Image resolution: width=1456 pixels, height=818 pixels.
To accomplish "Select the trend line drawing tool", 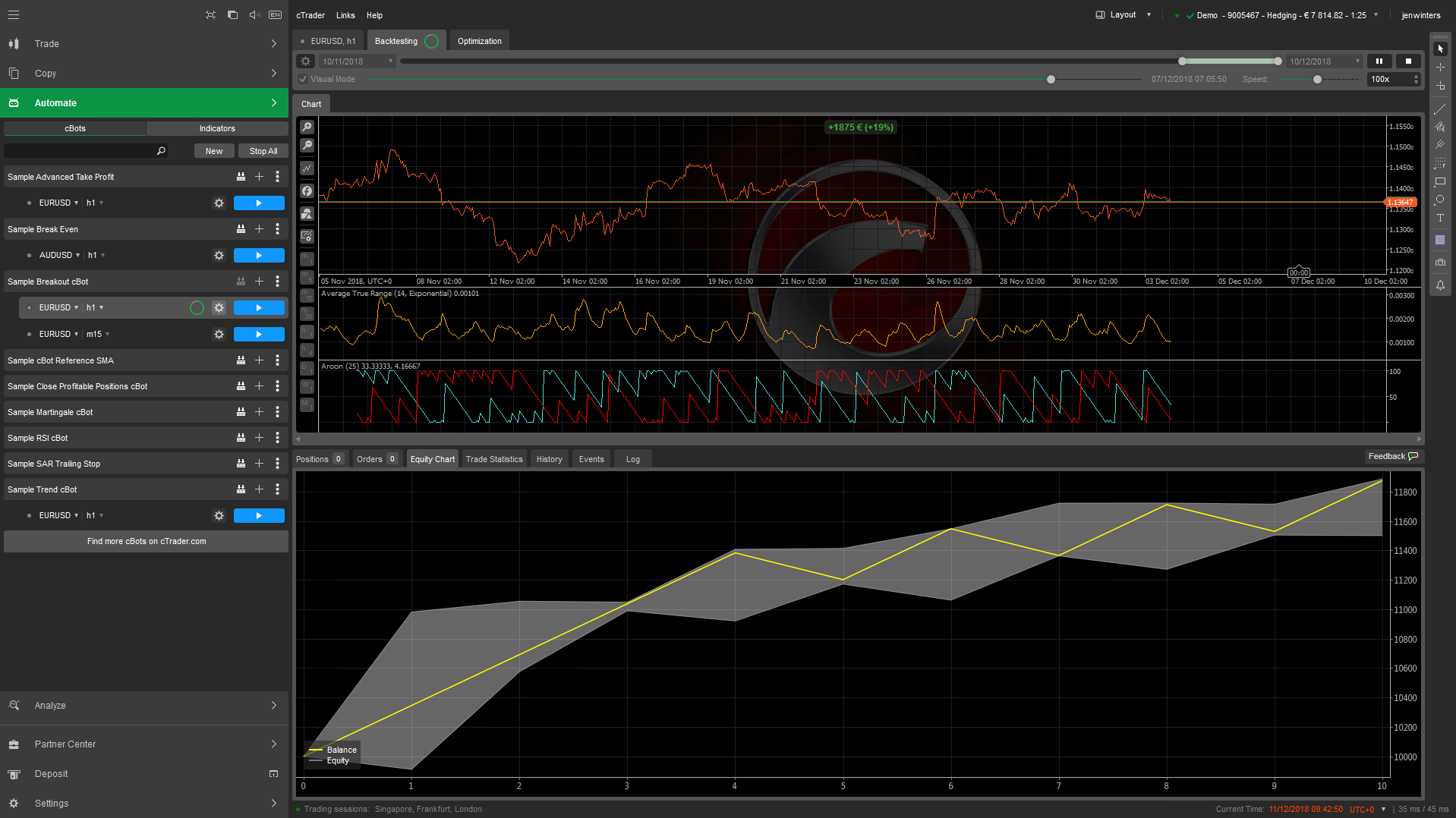I will click(x=1440, y=109).
